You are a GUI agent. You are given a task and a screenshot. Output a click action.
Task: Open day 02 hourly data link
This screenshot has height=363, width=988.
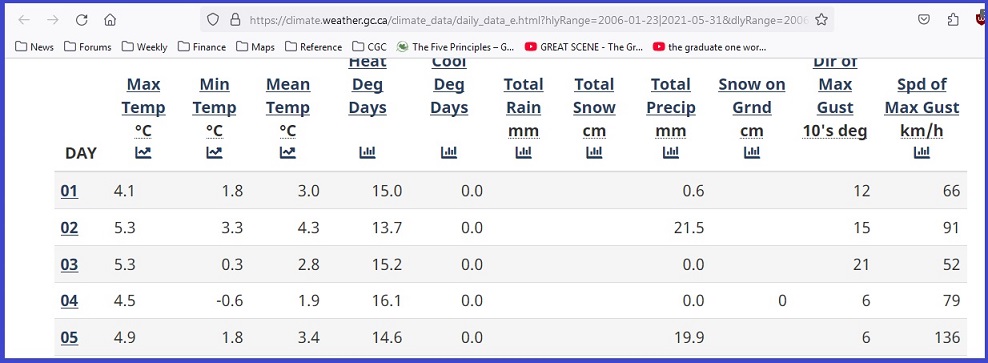coord(69,228)
